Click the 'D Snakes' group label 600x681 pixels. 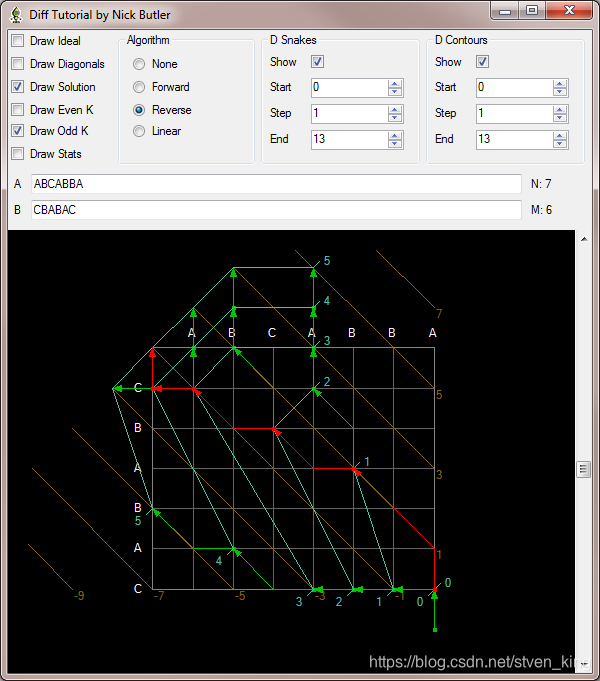click(293, 40)
